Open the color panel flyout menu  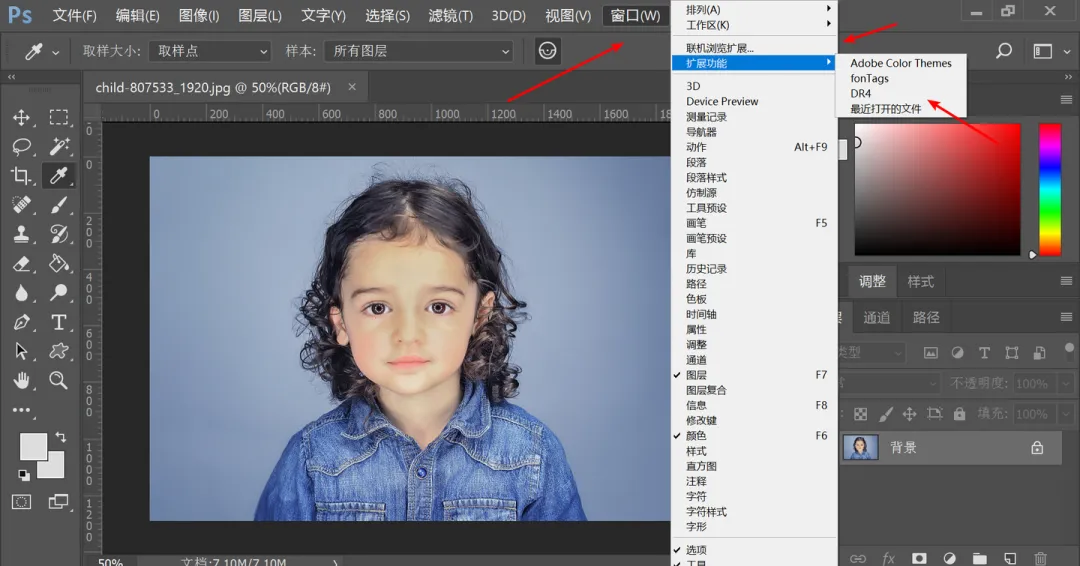[x=1066, y=100]
